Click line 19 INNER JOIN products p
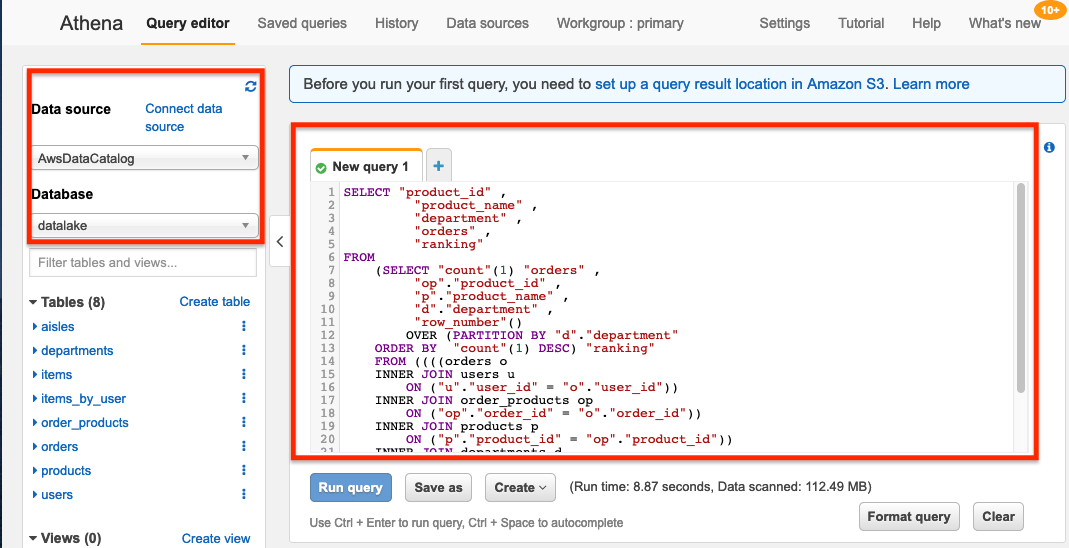 pyautogui.click(x=456, y=427)
